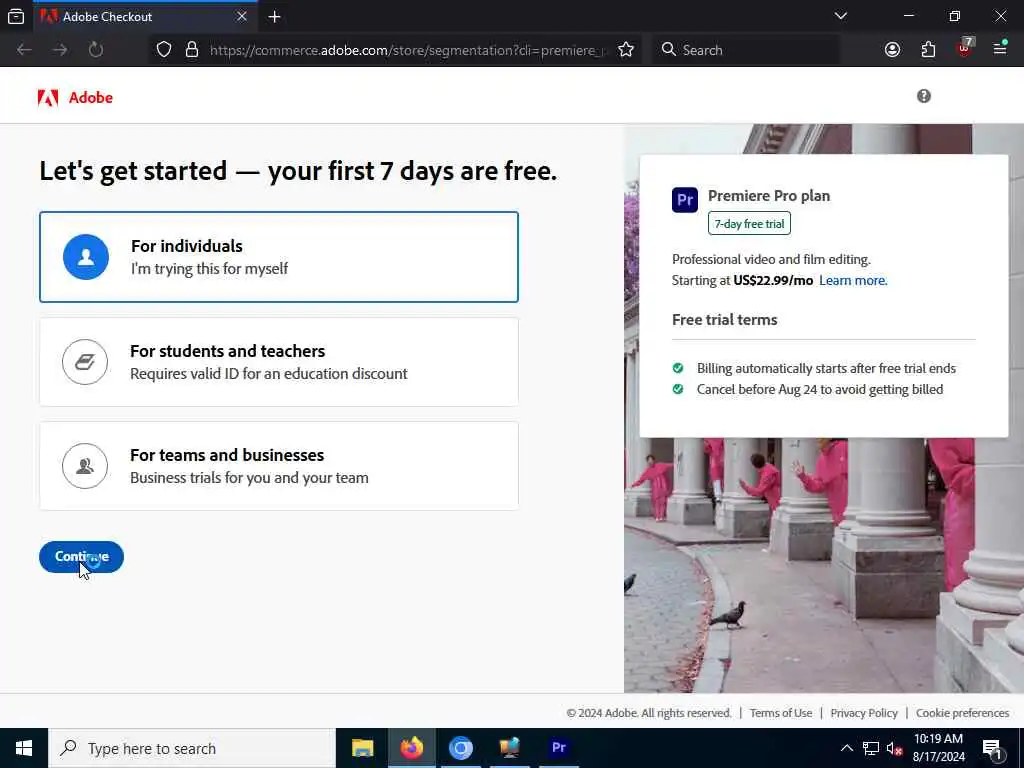Click text 'Cancel before Aug 24 to avoid getting billed'

click(x=820, y=389)
